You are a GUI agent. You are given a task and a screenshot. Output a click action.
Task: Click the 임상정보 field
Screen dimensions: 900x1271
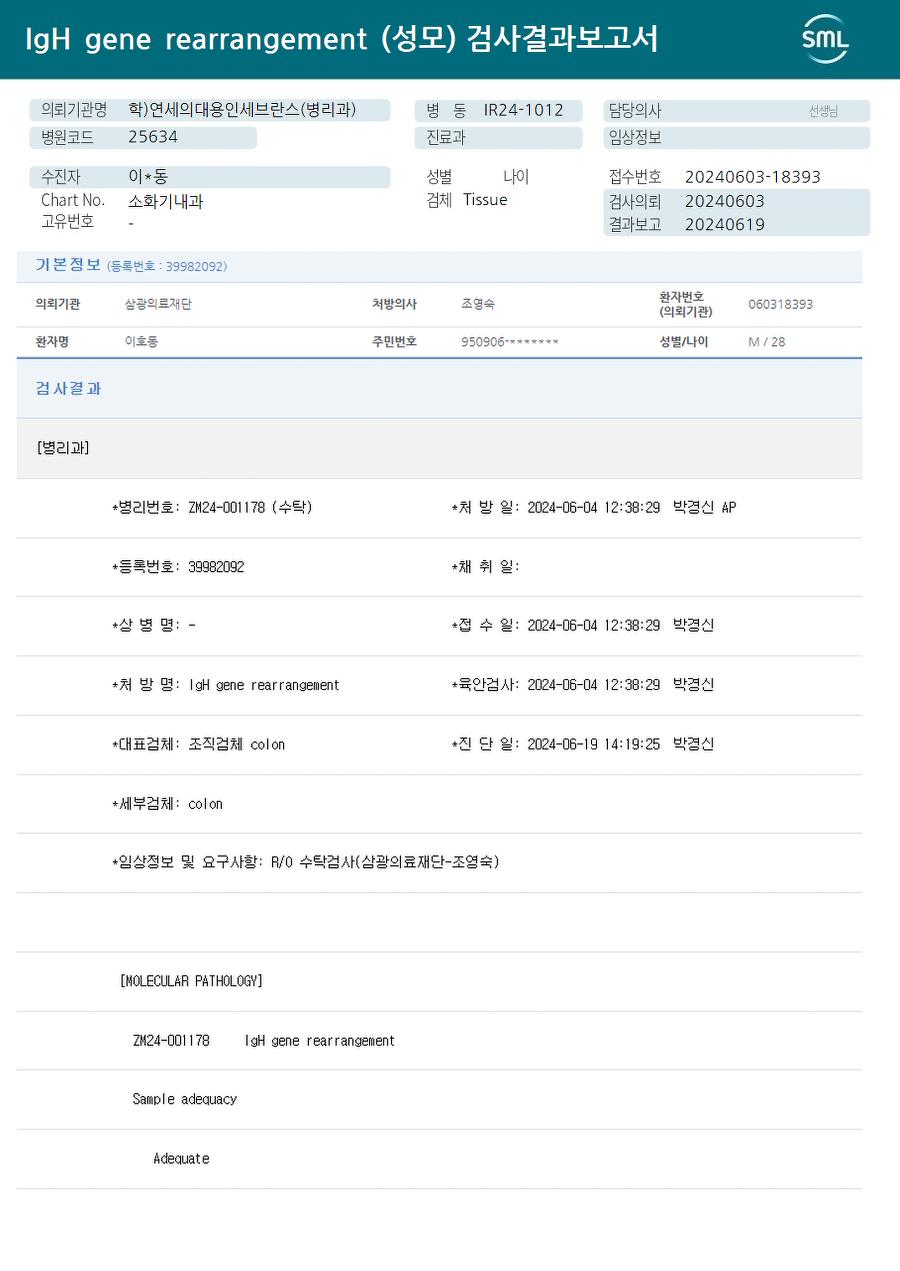736,138
